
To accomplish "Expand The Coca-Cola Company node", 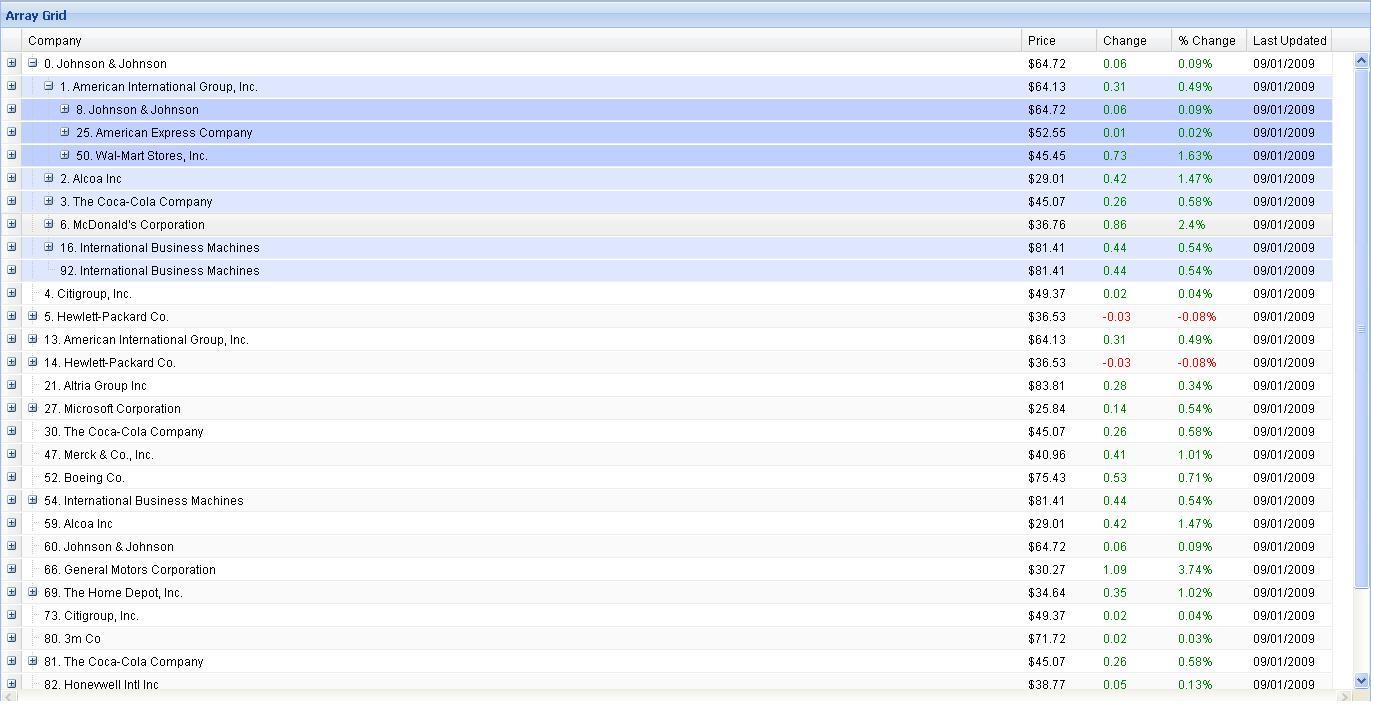I will click(47, 201).
